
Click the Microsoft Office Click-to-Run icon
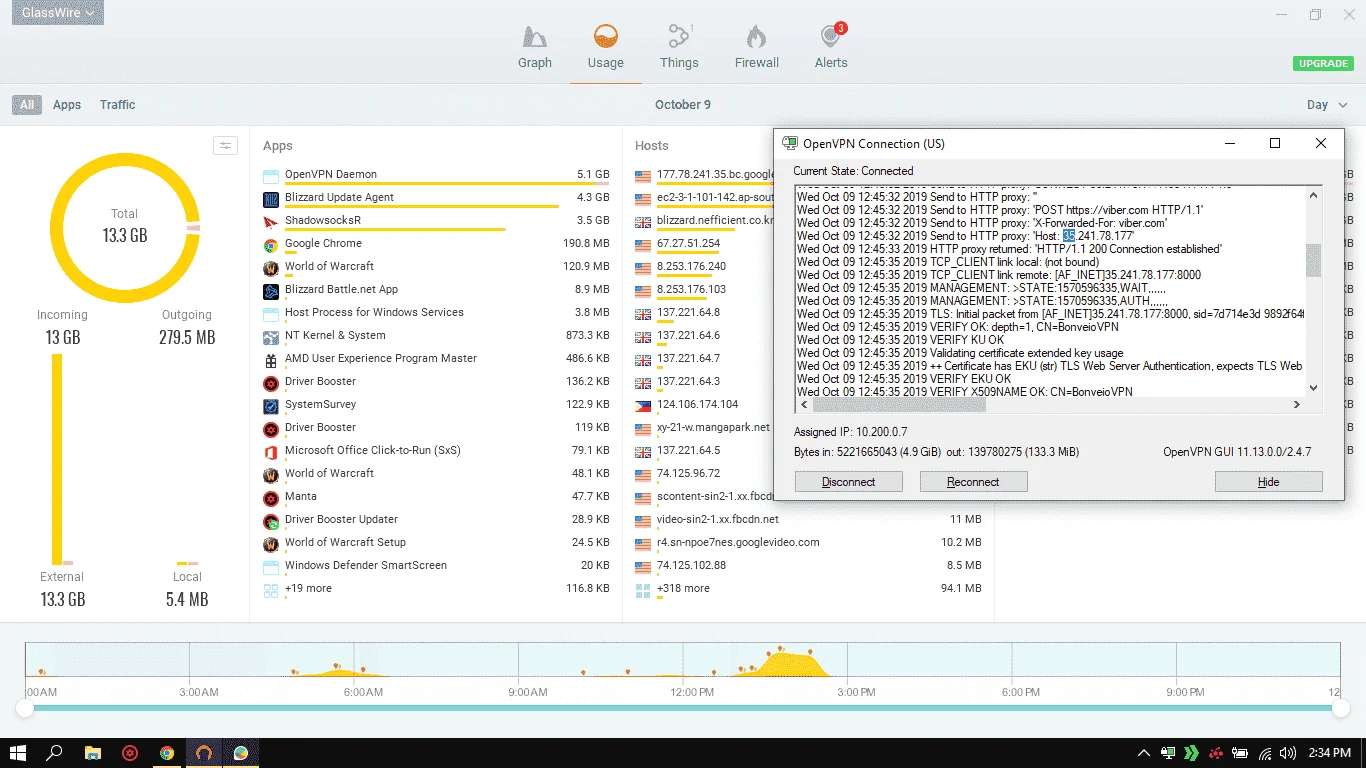pyautogui.click(x=270, y=451)
